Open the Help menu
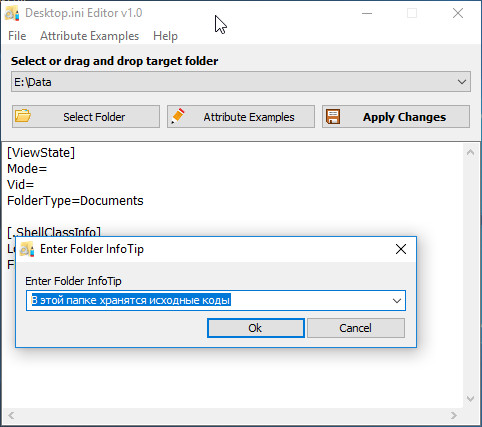The width and height of the screenshot is (482, 427). coord(165,36)
